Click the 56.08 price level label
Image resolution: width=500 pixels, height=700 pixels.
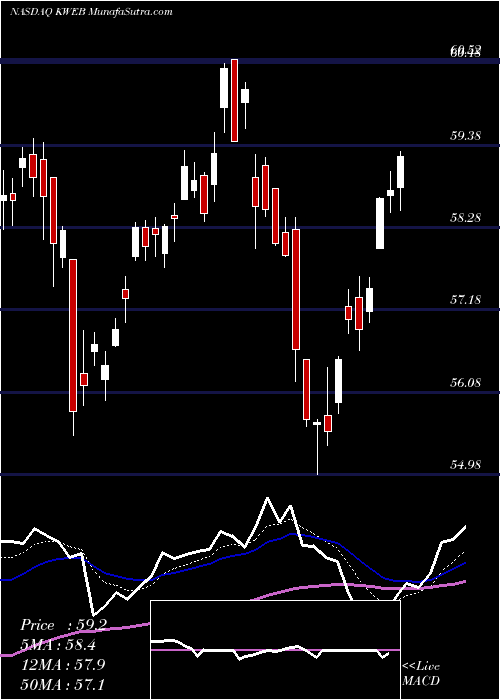(465, 383)
